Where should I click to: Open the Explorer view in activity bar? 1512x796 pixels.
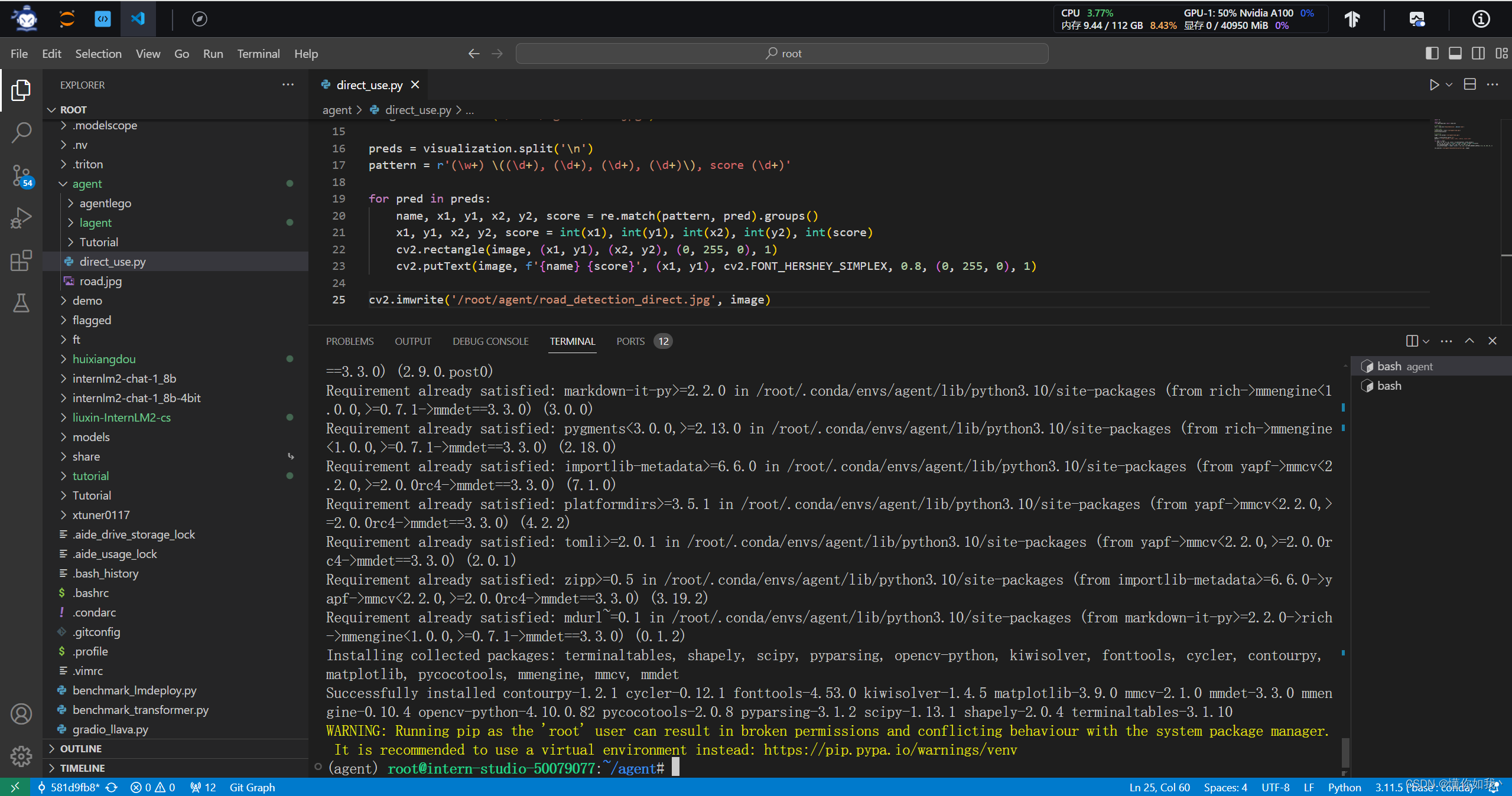coord(21,90)
